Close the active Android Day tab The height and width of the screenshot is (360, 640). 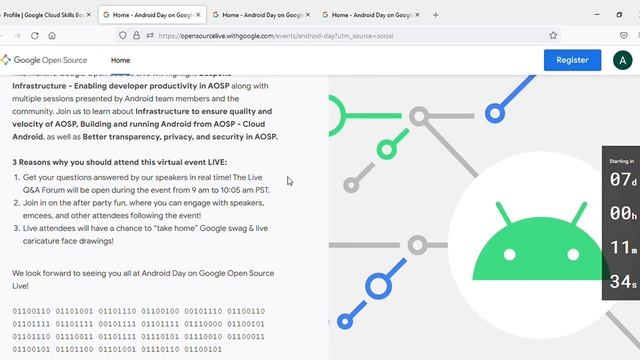[198, 15]
